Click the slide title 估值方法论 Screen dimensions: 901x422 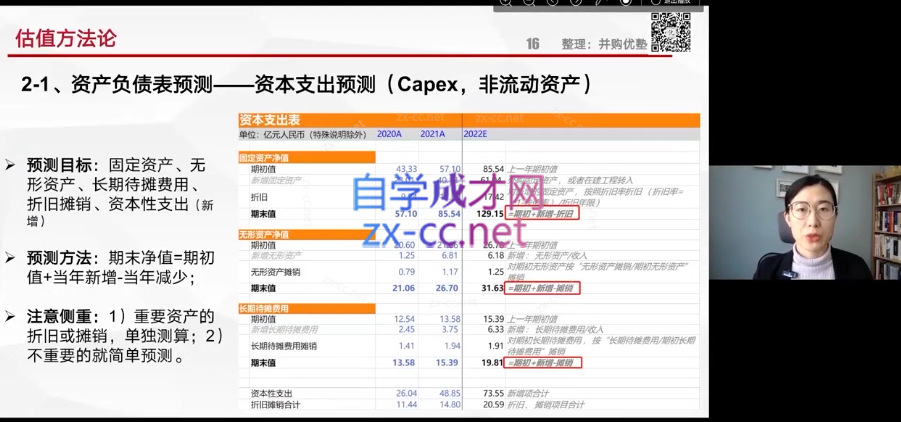click(66, 38)
